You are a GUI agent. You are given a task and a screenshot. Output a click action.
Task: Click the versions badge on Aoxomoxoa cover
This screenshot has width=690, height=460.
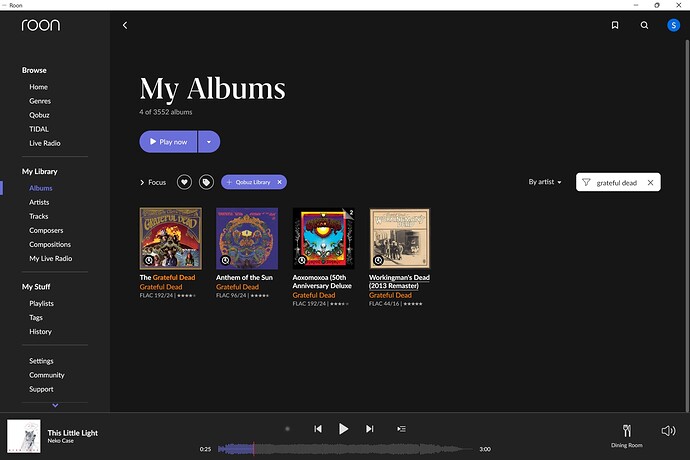pyautogui.click(x=350, y=213)
